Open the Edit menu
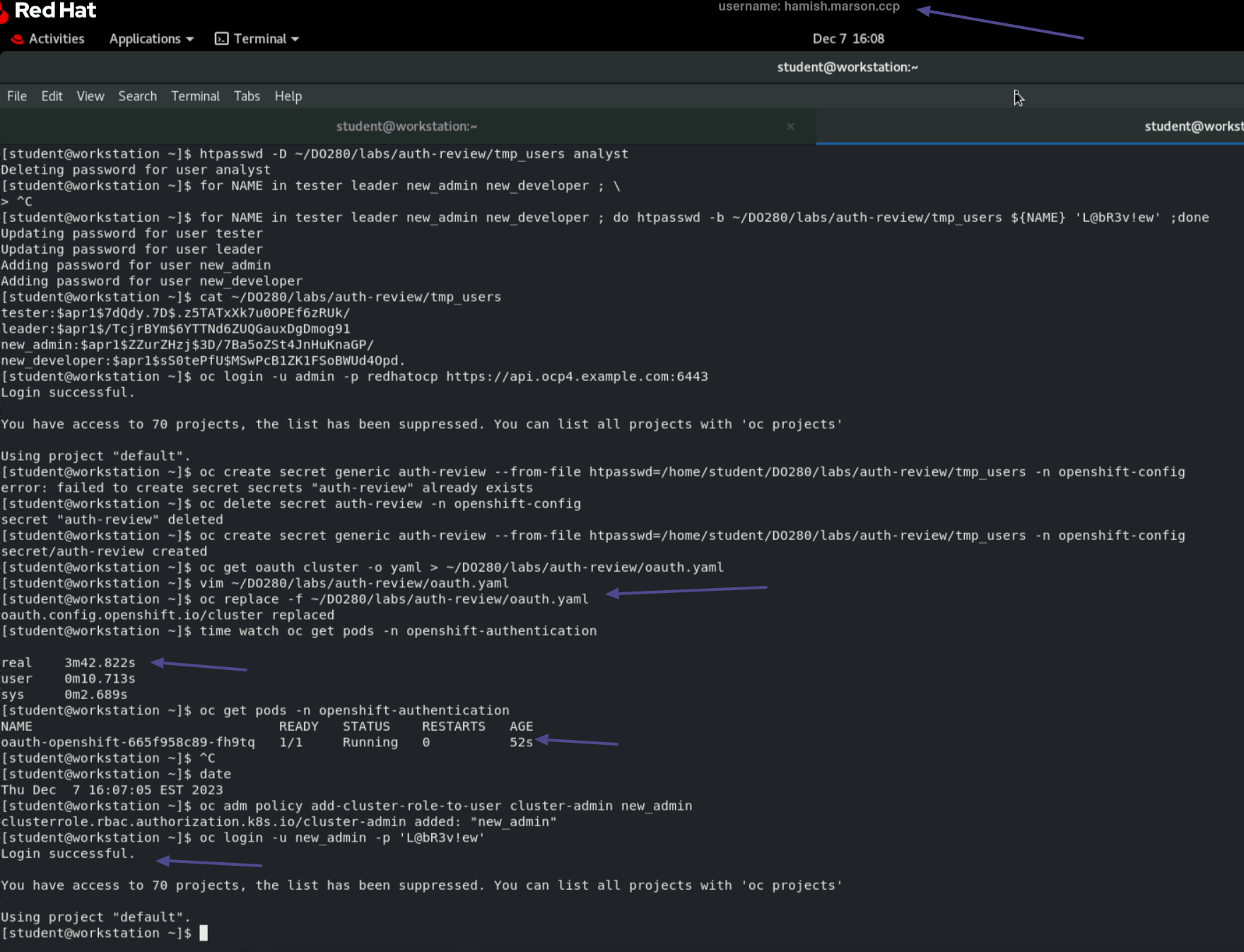Screen dimensions: 1244x952 coord(51,96)
